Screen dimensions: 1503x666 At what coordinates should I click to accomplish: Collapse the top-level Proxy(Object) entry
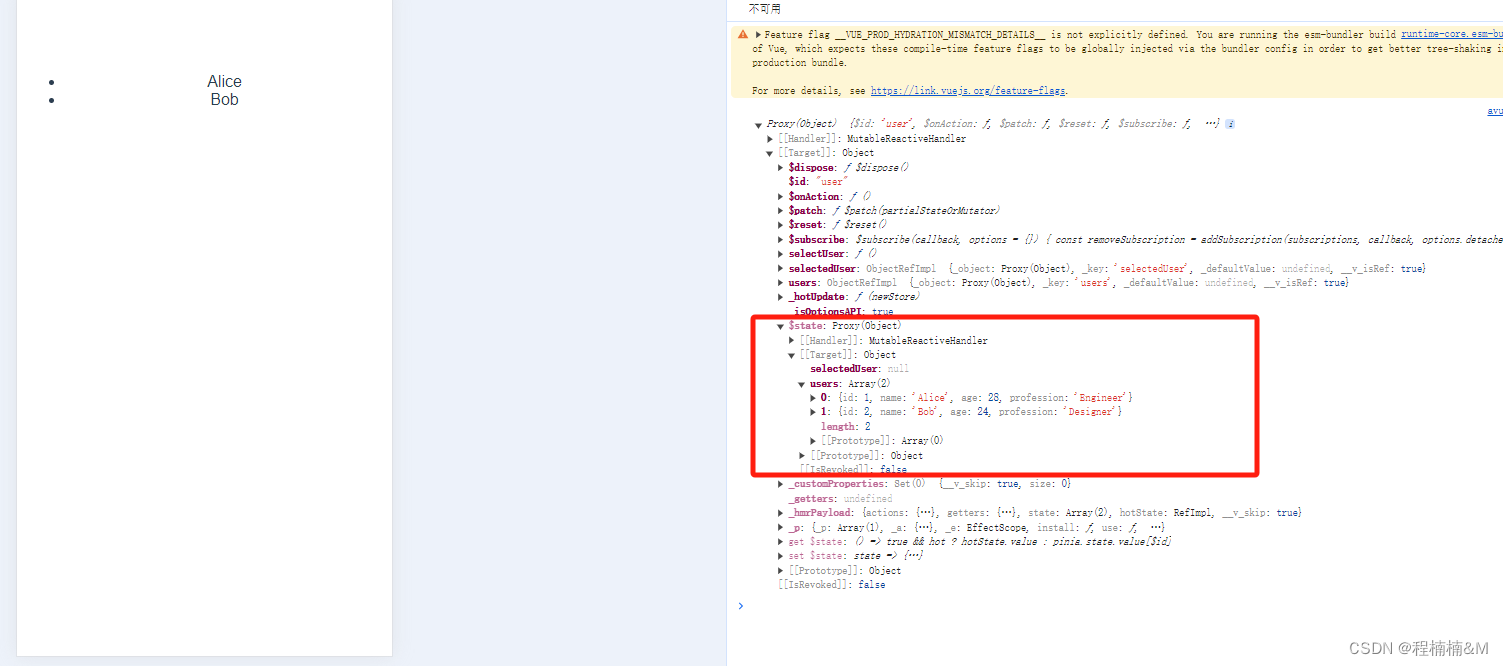(x=759, y=125)
